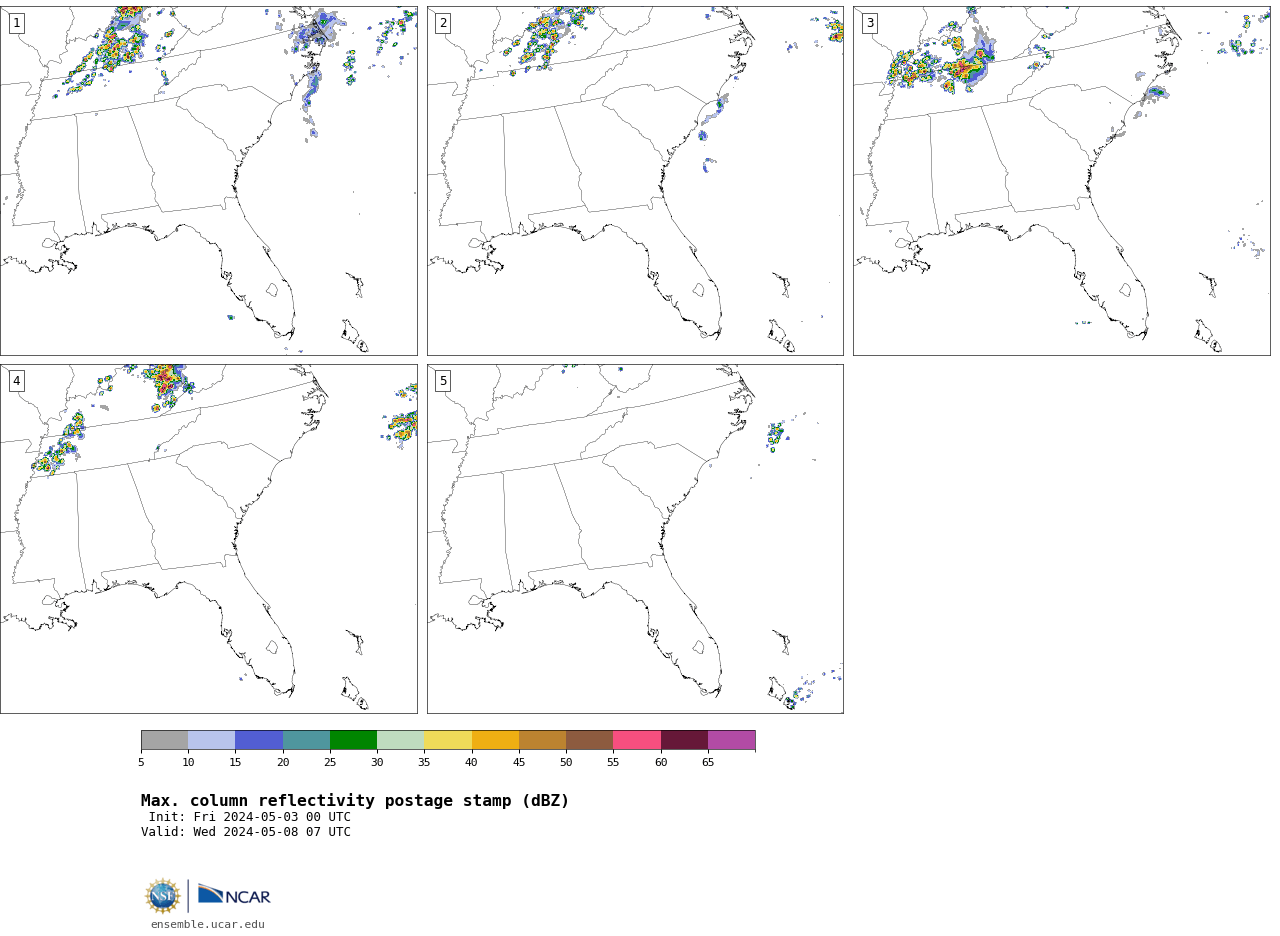Click the maroon 60-65 dBZ swatch
Image resolution: width=1280 pixels, height=936 pixels.
684,740
